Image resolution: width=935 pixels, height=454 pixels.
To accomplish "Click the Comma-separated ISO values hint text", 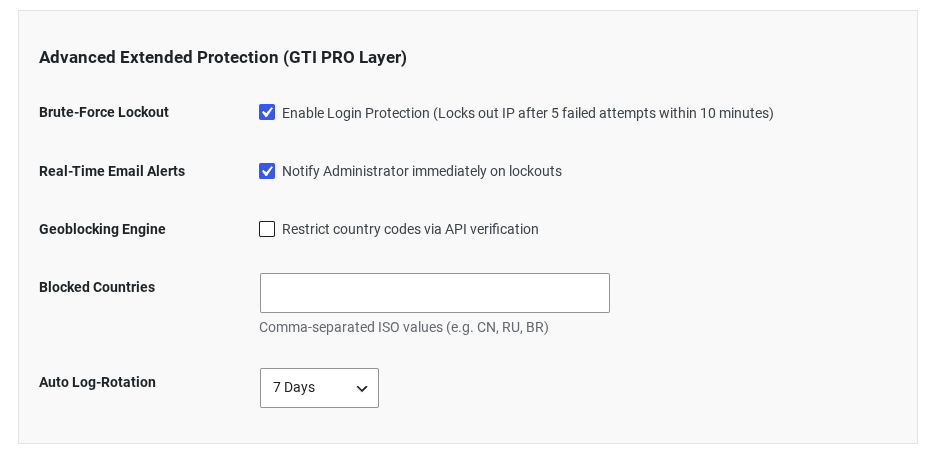I will click(404, 327).
